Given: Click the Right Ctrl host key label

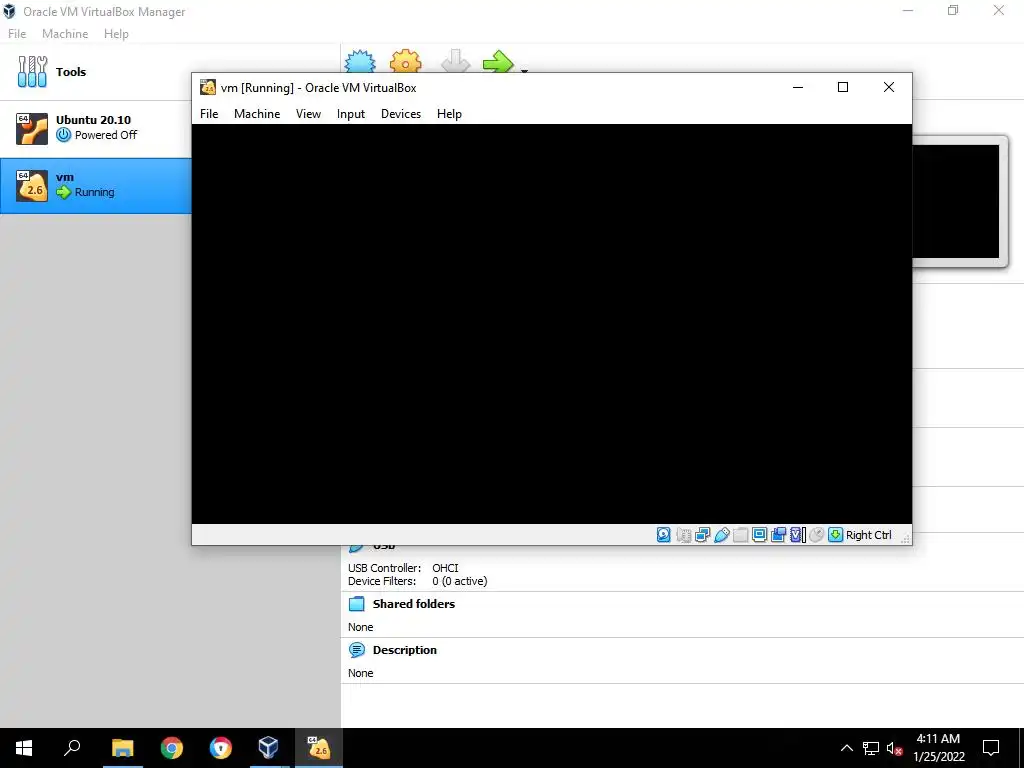Looking at the screenshot, I should tap(869, 535).
